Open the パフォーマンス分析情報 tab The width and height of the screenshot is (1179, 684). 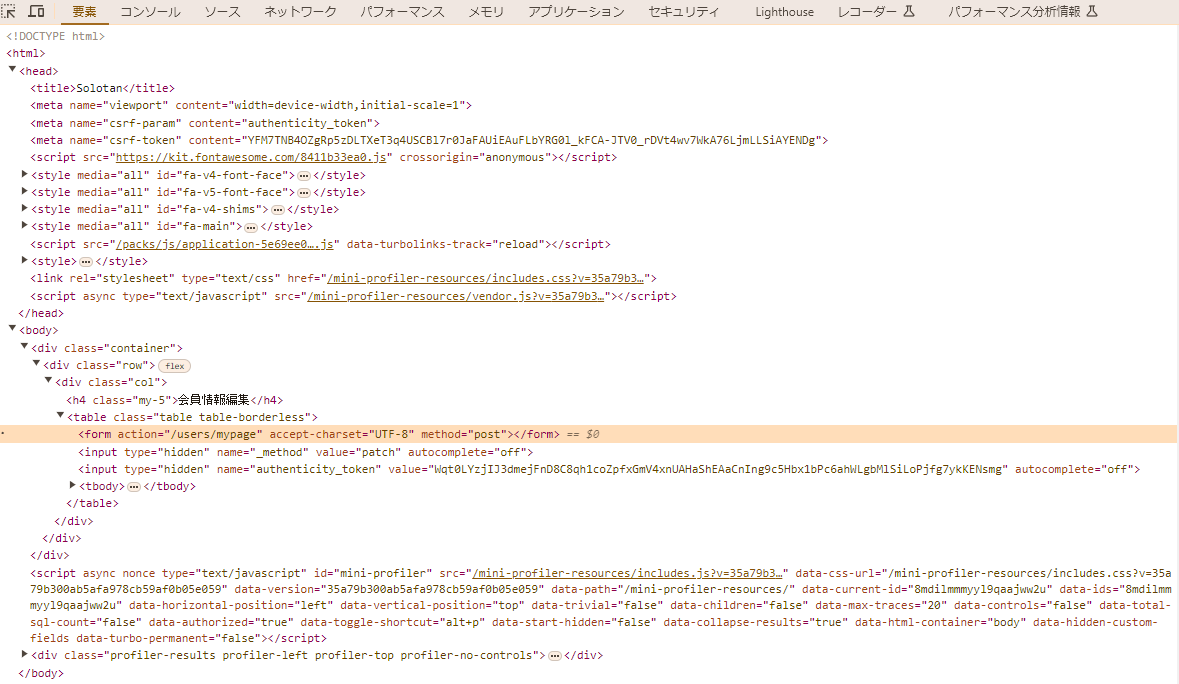(x=1023, y=12)
